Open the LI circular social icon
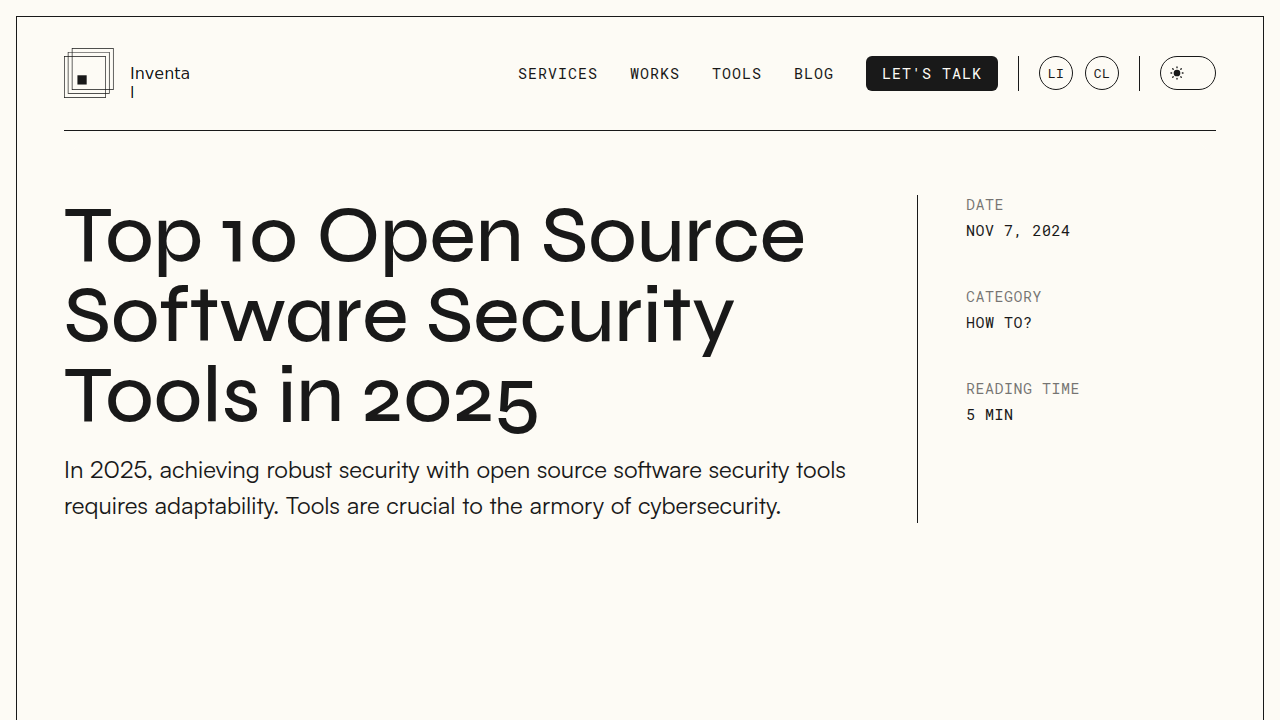This screenshot has height=720, width=1280. tap(1056, 73)
